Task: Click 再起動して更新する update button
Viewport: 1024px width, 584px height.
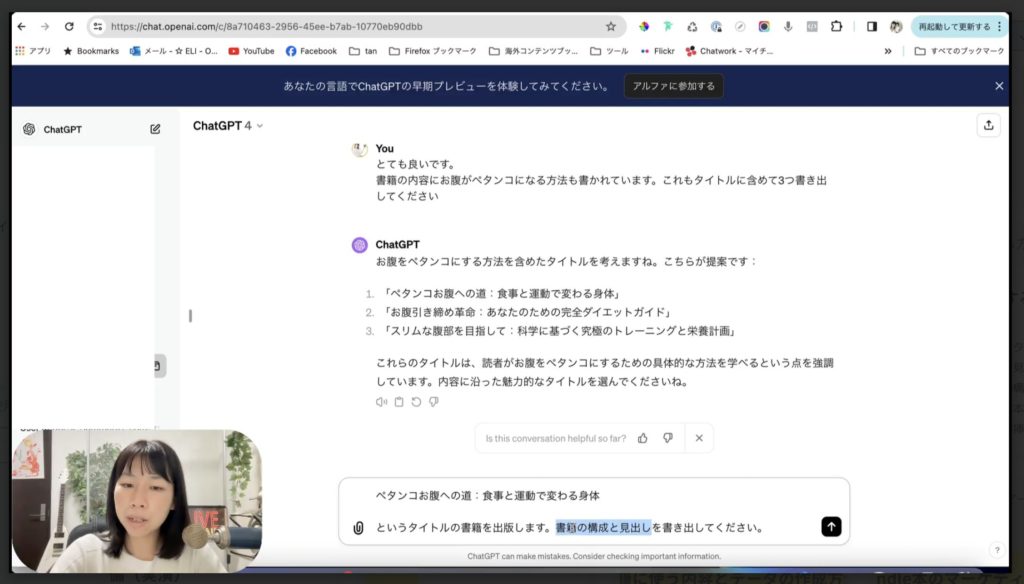Action: 953,27
